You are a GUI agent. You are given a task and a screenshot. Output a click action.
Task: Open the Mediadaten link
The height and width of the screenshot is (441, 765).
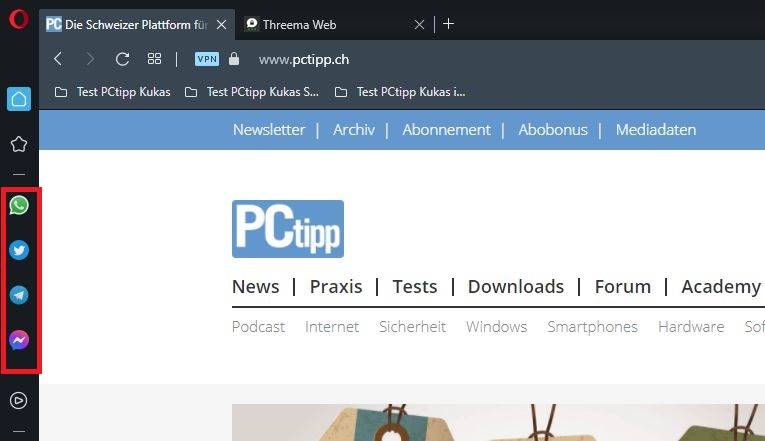(x=656, y=130)
